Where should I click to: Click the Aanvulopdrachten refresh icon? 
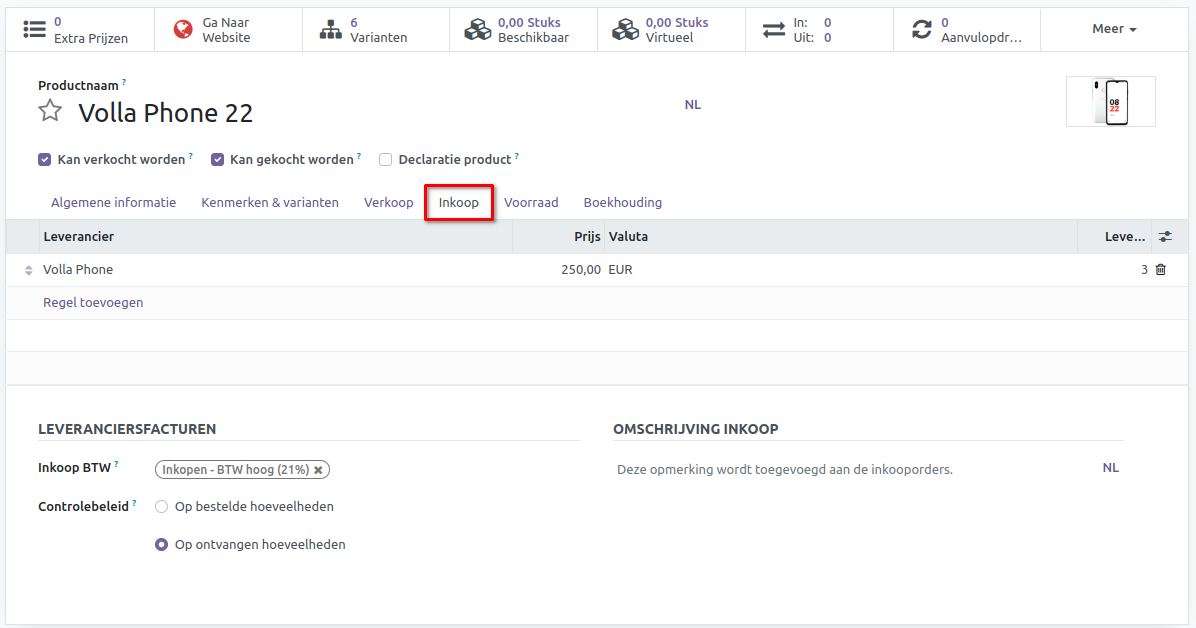click(x=921, y=30)
